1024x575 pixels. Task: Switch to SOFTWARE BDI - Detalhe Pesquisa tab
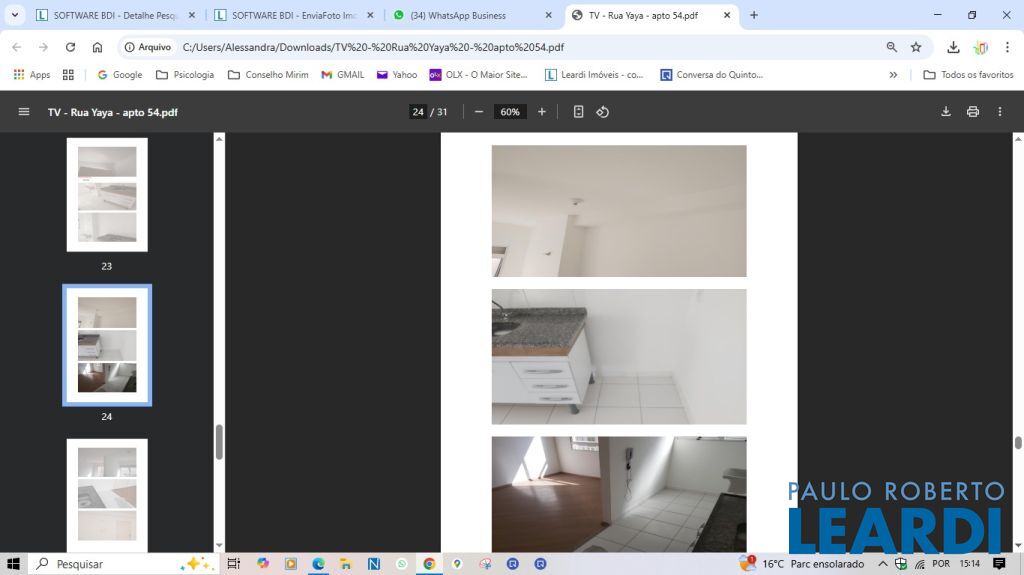[112, 15]
